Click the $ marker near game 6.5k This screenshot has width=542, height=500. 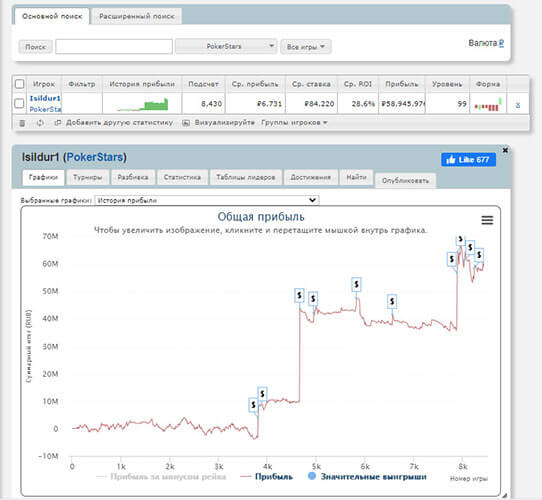click(392, 302)
